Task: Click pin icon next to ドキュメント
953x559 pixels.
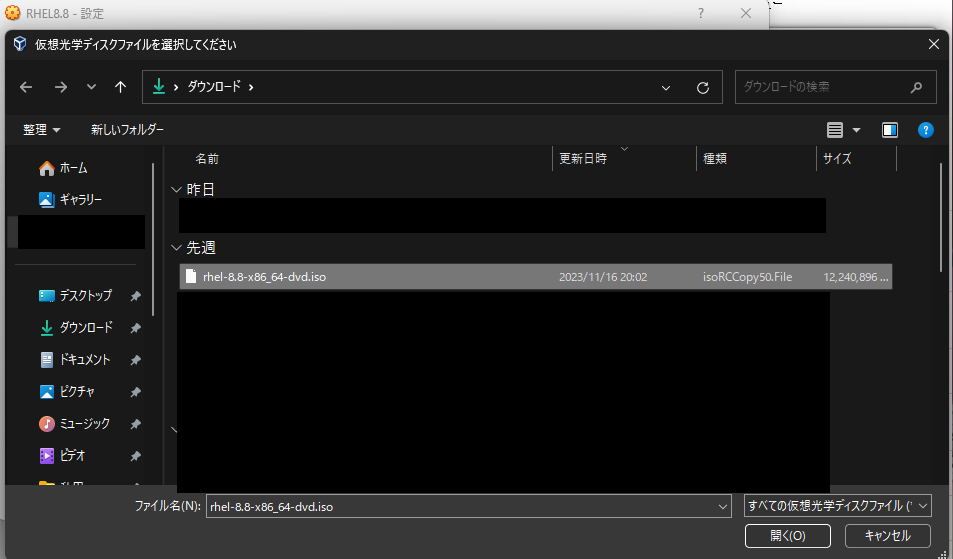Action: click(x=136, y=360)
